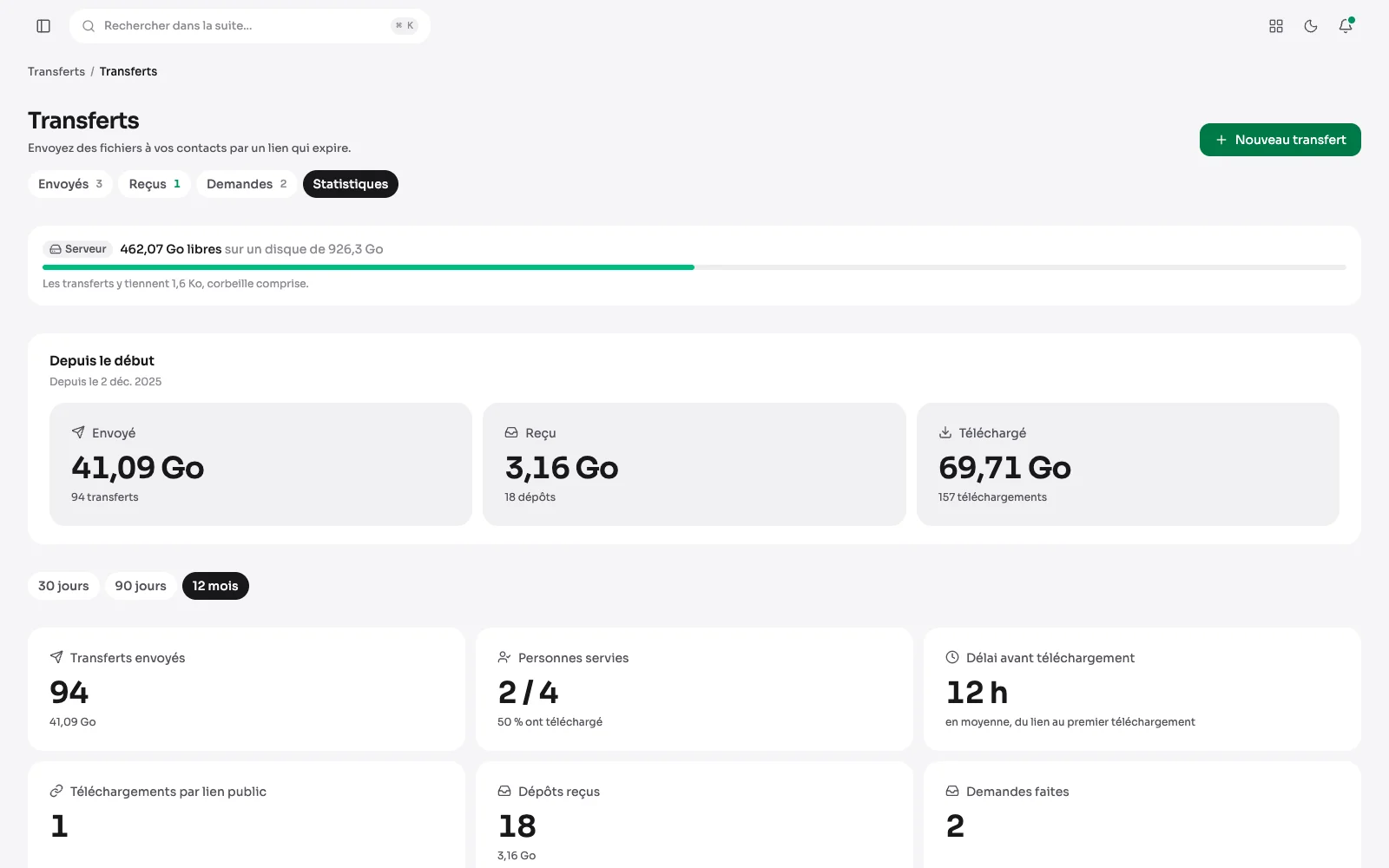Click the Transferts envoyés send icon
Image resolution: width=1389 pixels, height=868 pixels.
pyautogui.click(x=56, y=657)
